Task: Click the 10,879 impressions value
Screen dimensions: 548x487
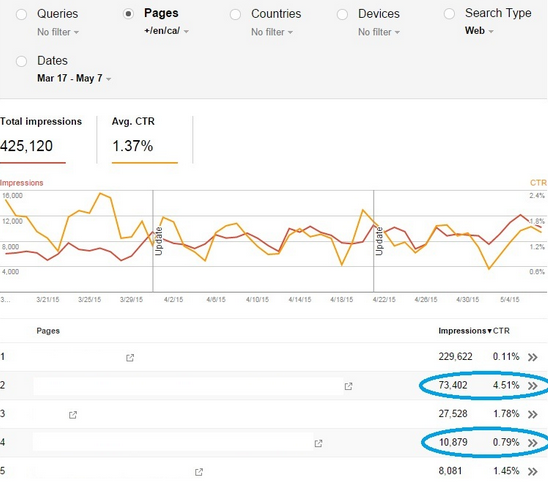Action: (453, 443)
